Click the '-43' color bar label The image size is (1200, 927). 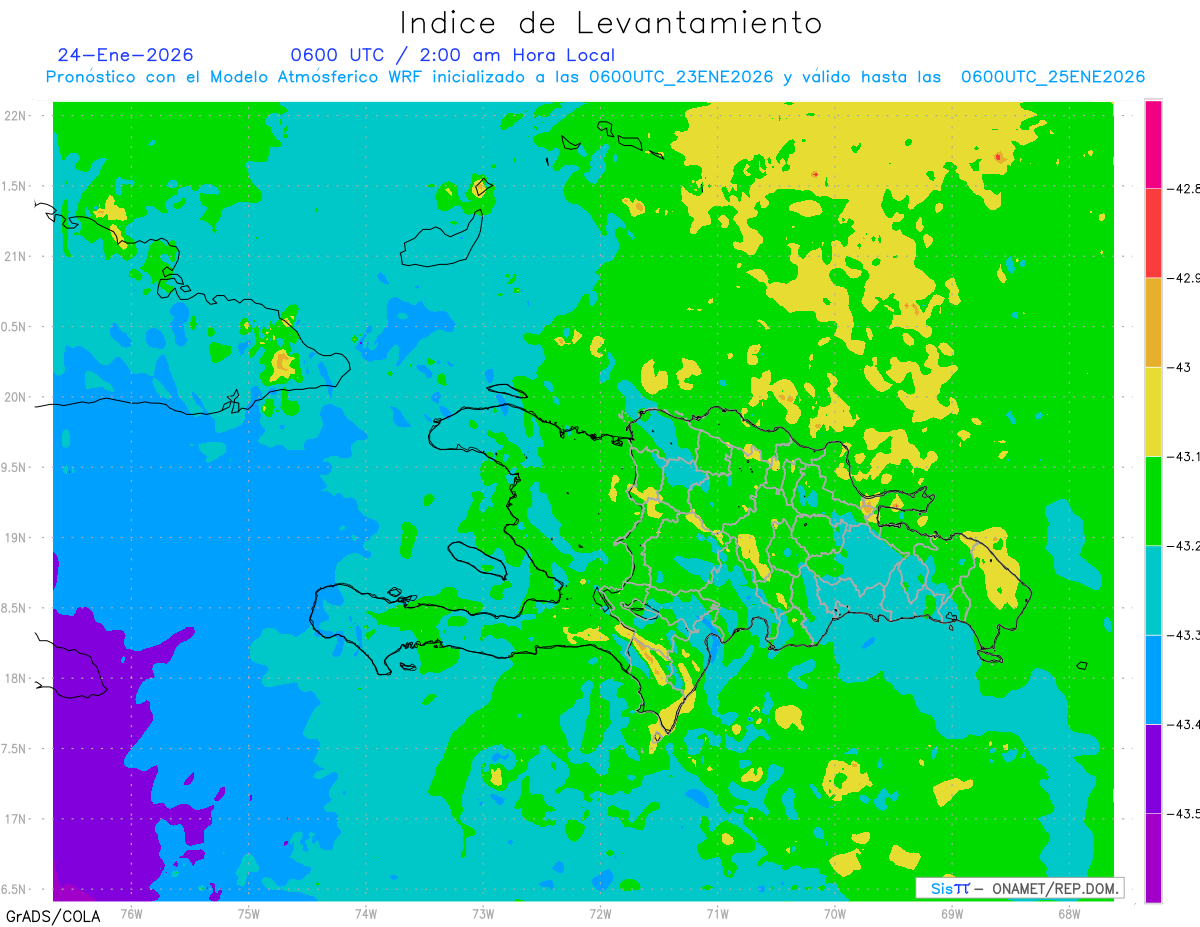click(x=1180, y=367)
